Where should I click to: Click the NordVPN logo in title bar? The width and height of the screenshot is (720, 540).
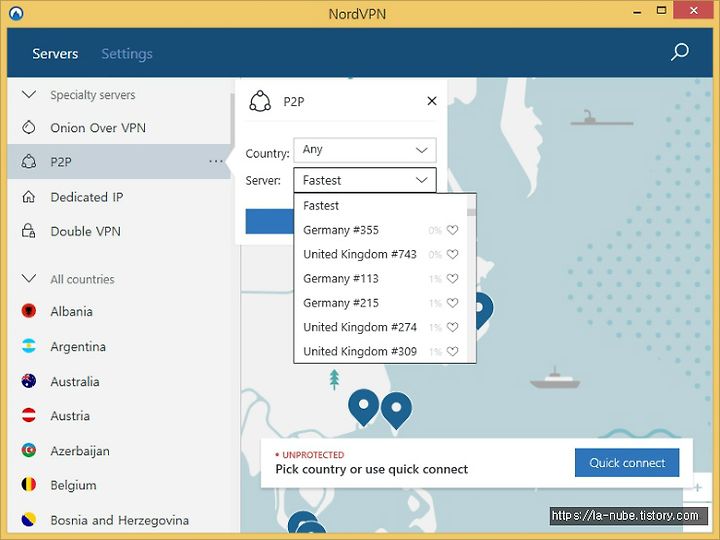click(16, 13)
